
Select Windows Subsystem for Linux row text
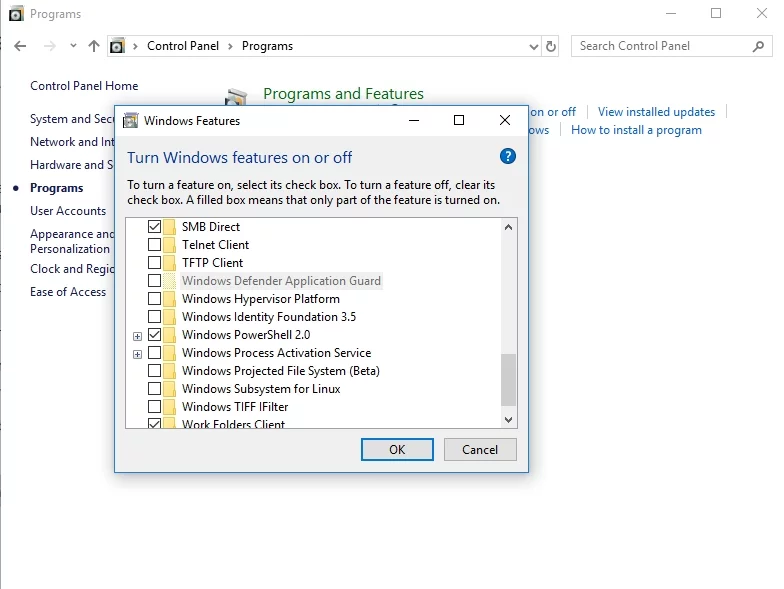(261, 389)
